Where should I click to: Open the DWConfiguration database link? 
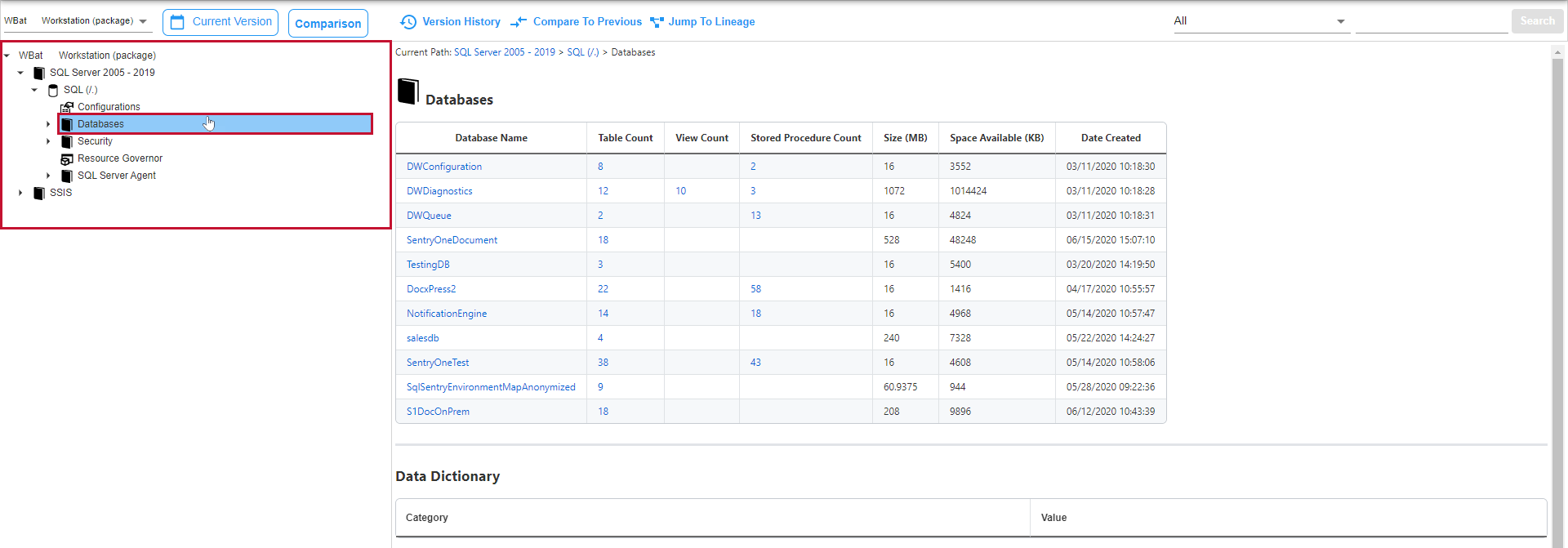tap(444, 167)
